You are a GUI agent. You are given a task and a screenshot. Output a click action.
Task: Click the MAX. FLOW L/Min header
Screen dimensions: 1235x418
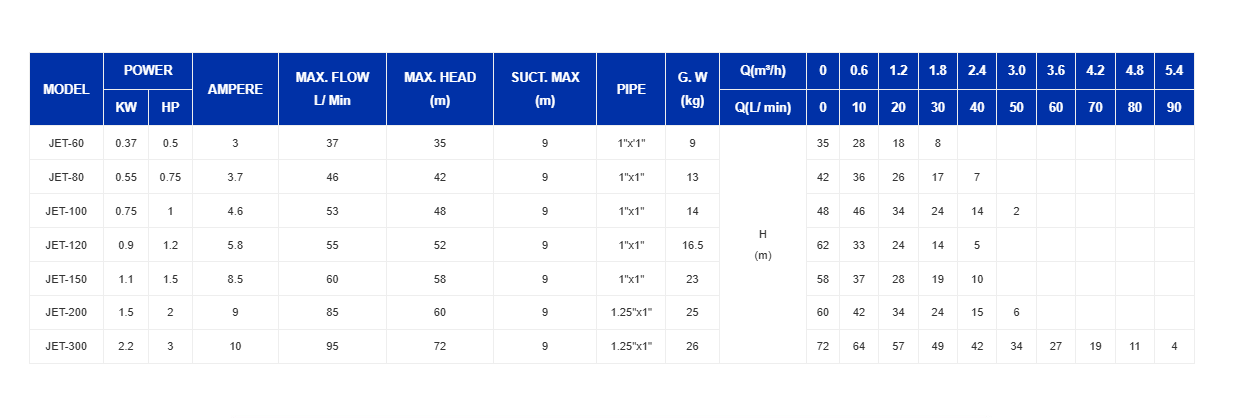click(332, 89)
